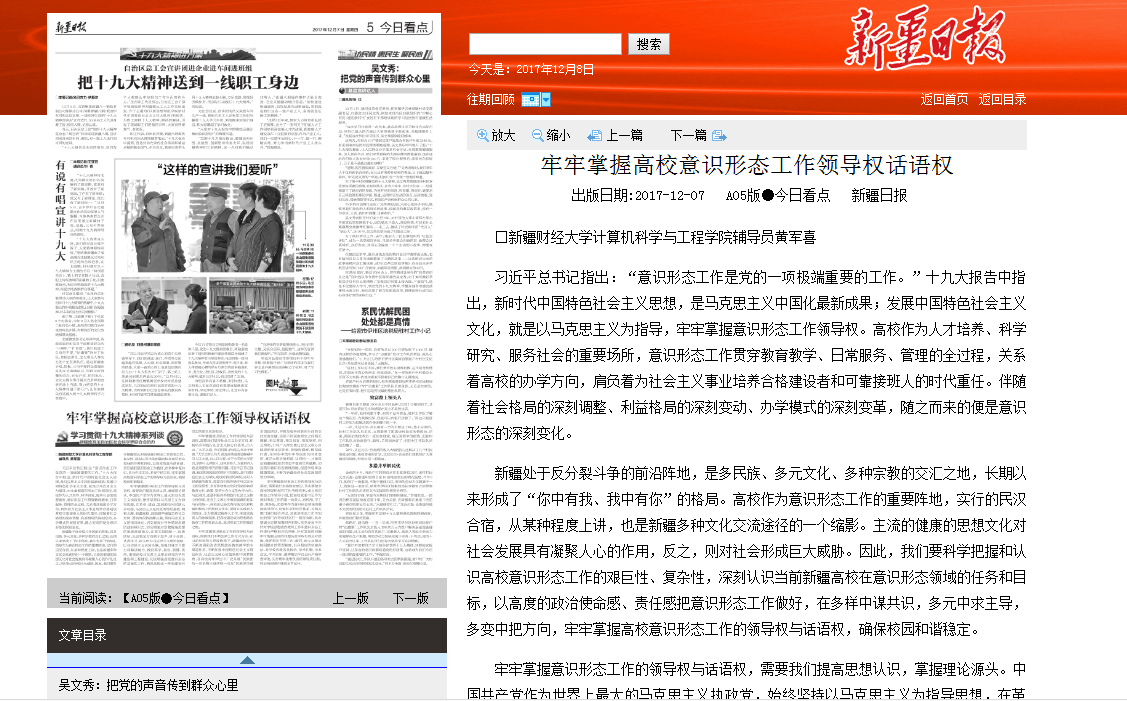Click the 牢牢掌握高校意识形态 headline on the page image

(x=188, y=417)
